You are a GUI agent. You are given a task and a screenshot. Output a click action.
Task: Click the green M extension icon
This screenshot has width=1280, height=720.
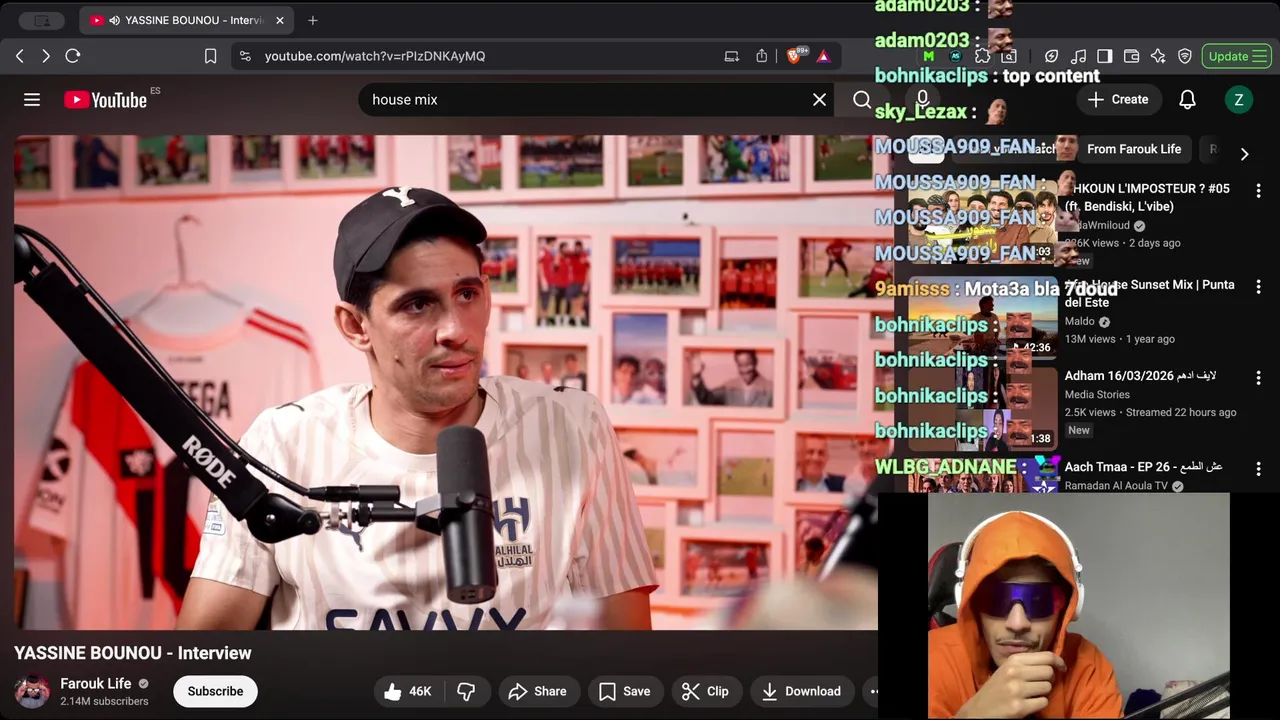click(x=929, y=56)
